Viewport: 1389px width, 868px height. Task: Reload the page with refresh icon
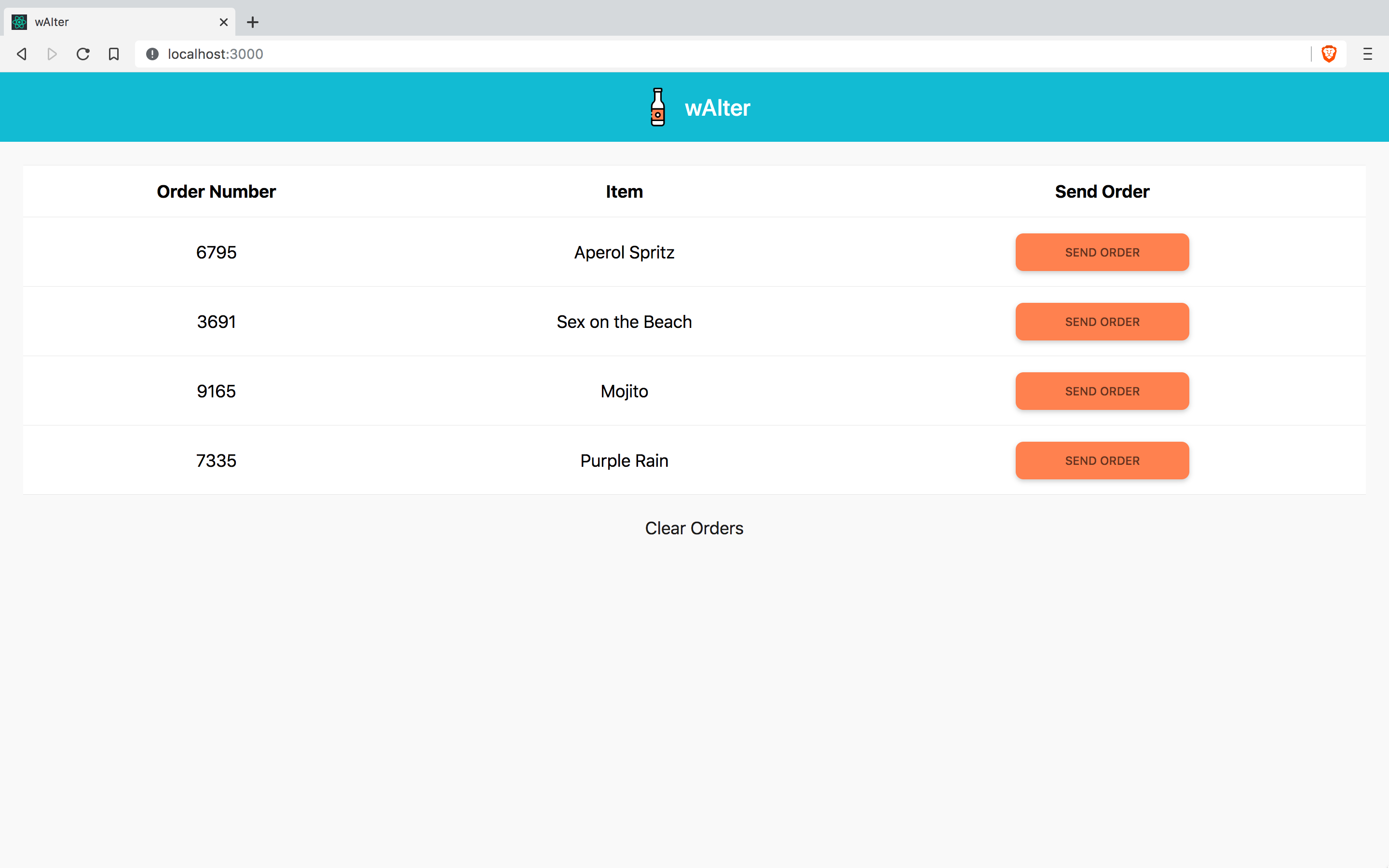tap(83, 54)
